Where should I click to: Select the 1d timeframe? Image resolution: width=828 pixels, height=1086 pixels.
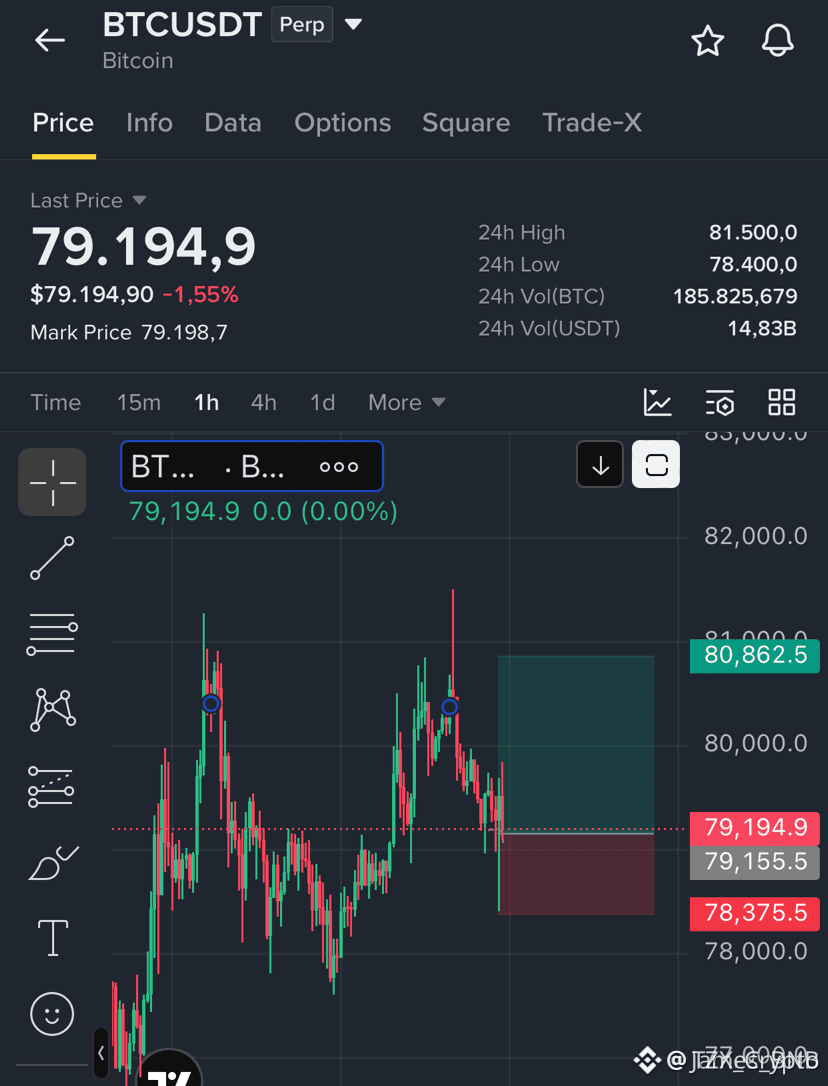(322, 402)
